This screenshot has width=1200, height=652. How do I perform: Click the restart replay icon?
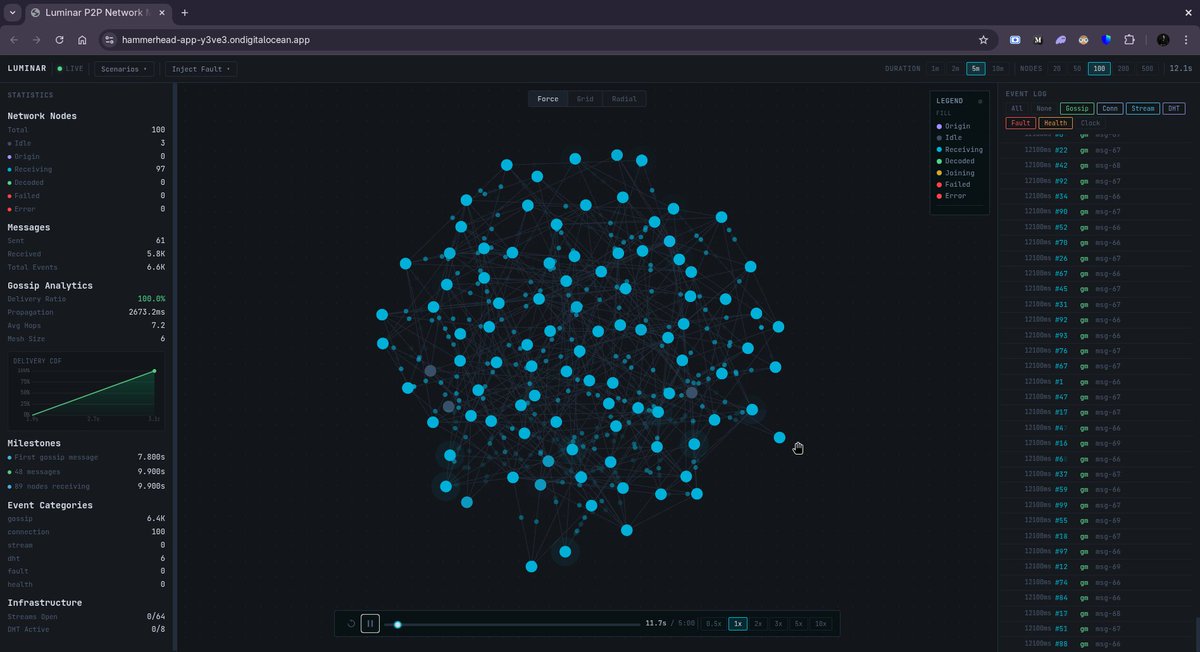[x=351, y=623]
